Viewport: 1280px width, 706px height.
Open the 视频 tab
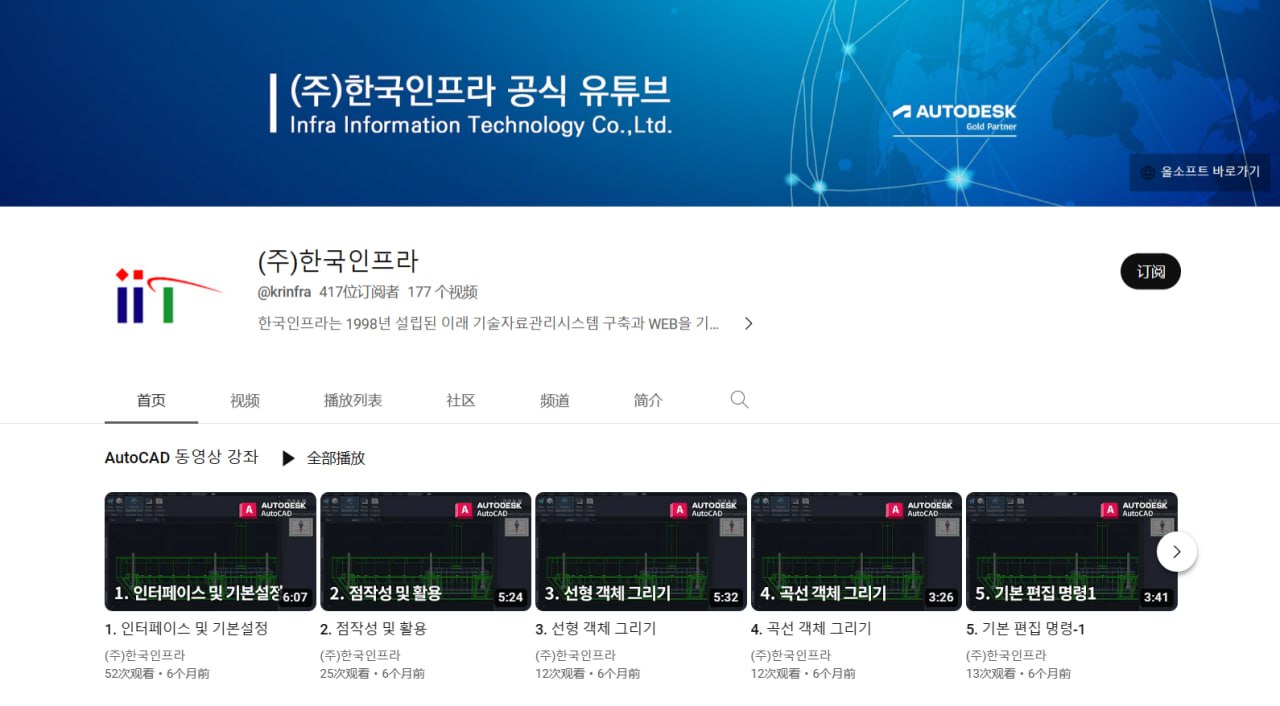pos(245,400)
